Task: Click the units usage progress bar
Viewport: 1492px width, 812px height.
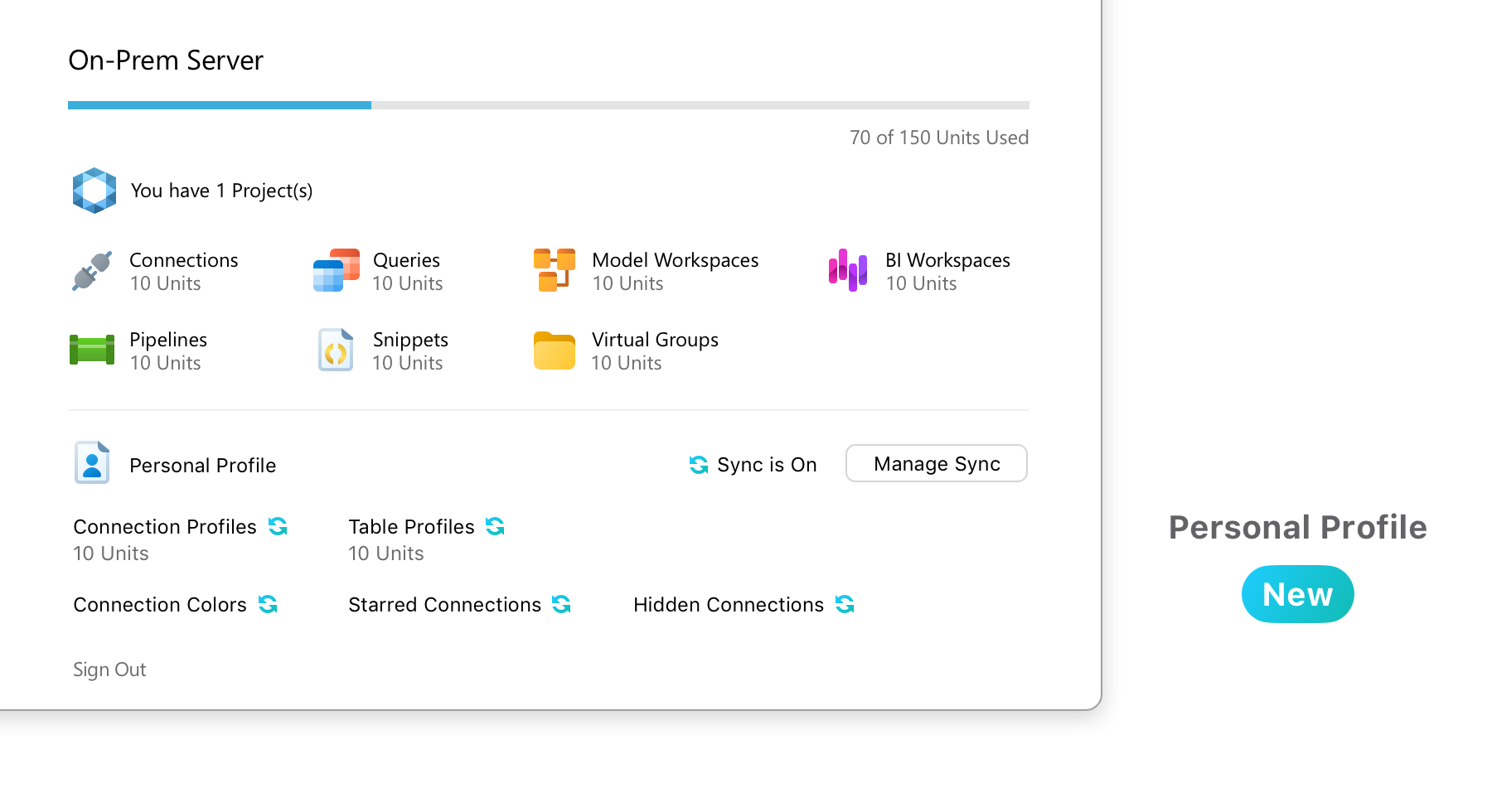Action: (549, 105)
